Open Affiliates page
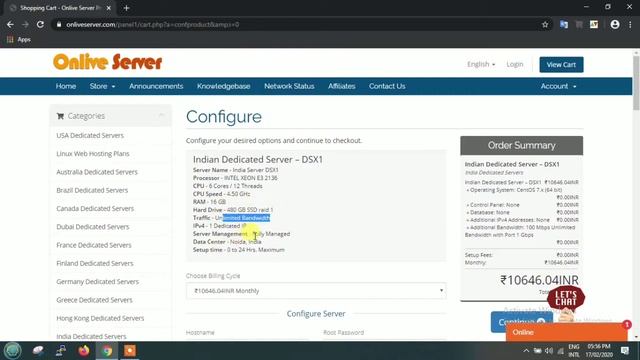 pyautogui.click(x=342, y=86)
